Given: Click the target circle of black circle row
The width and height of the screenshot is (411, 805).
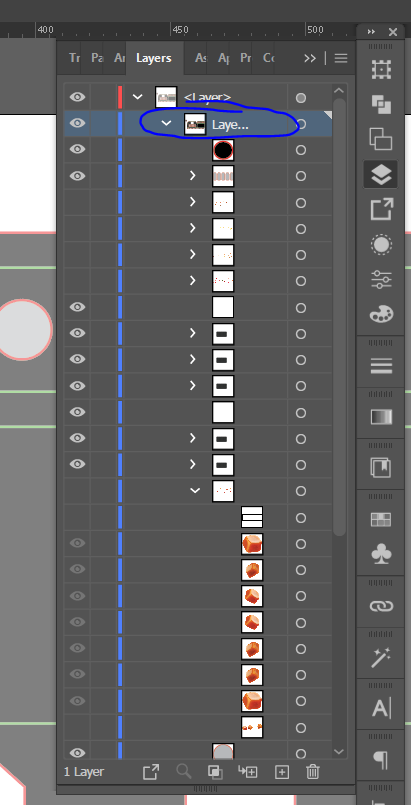Looking at the screenshot, I should (x=301, y=150).
